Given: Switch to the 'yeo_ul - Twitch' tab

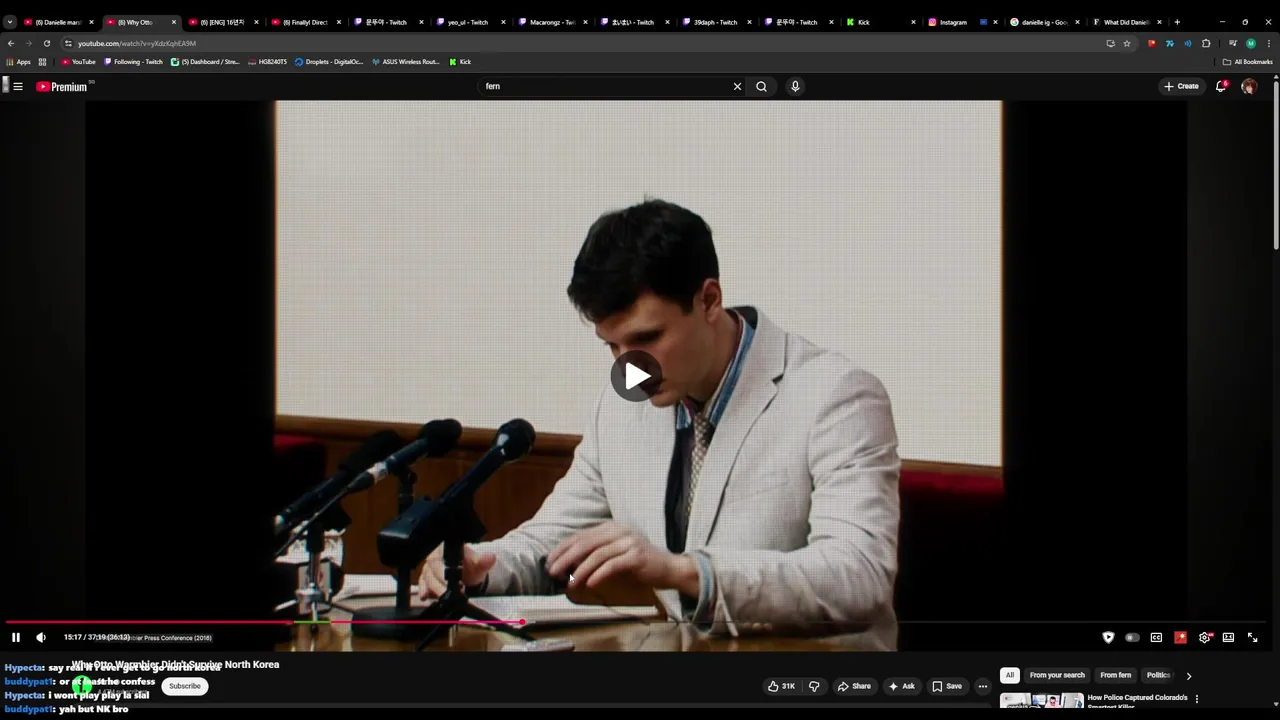Looking at the screenshot, I should 469,22.
